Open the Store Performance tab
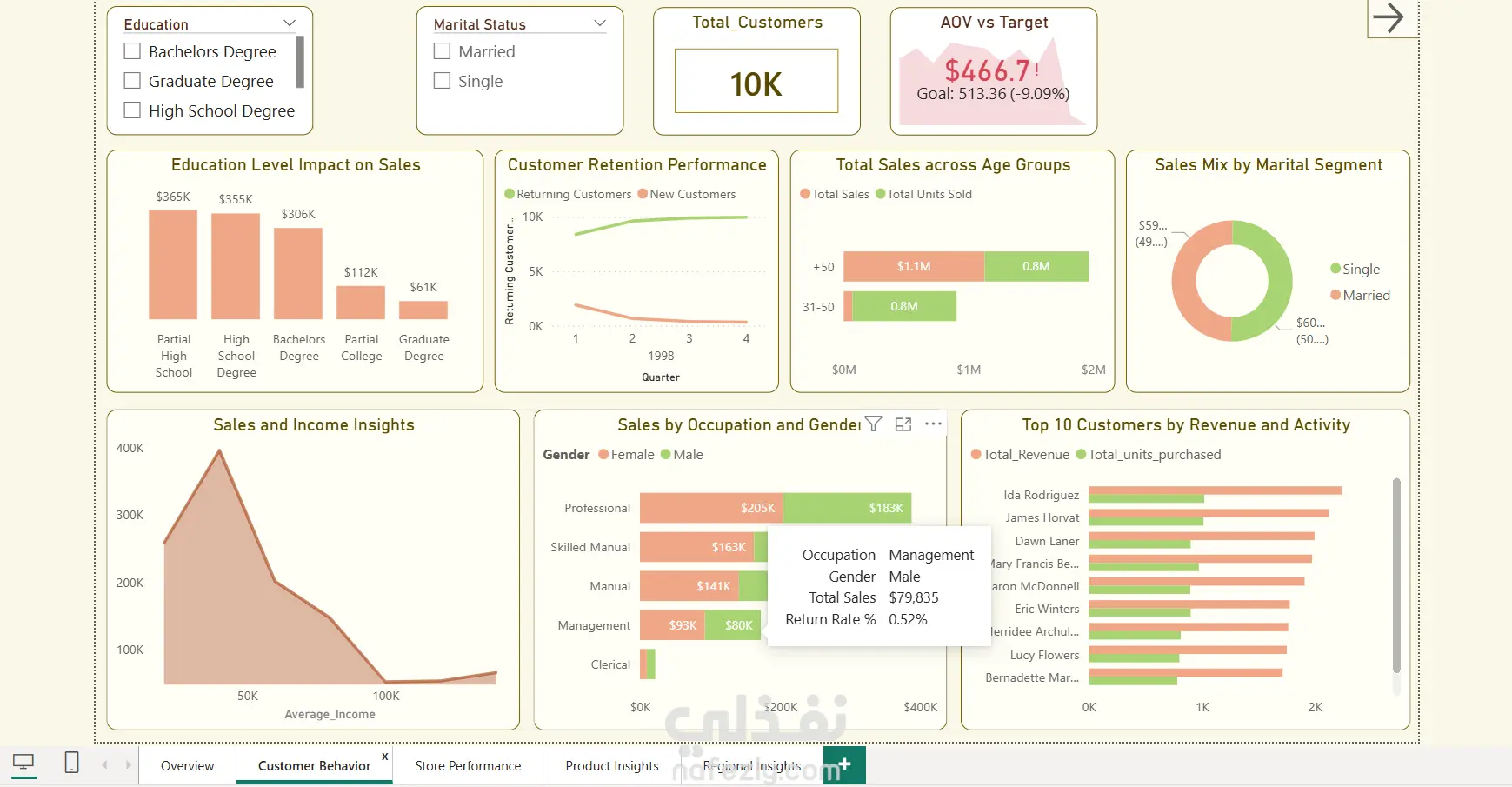 [468, 765]
